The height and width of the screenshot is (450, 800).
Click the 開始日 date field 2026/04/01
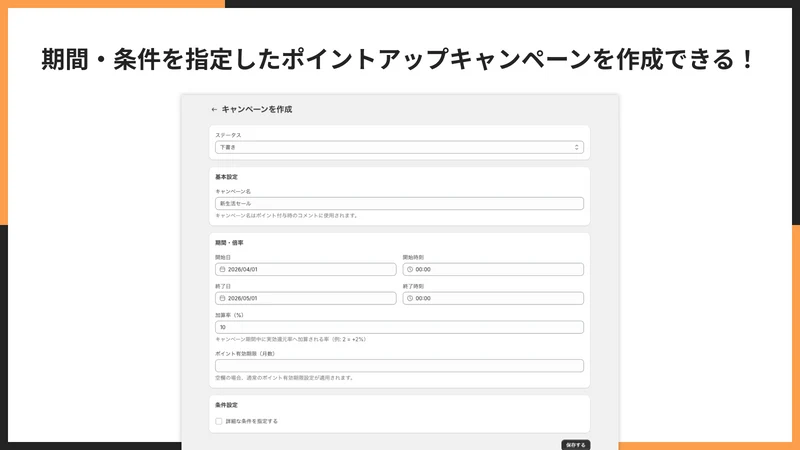click(306, 269)
